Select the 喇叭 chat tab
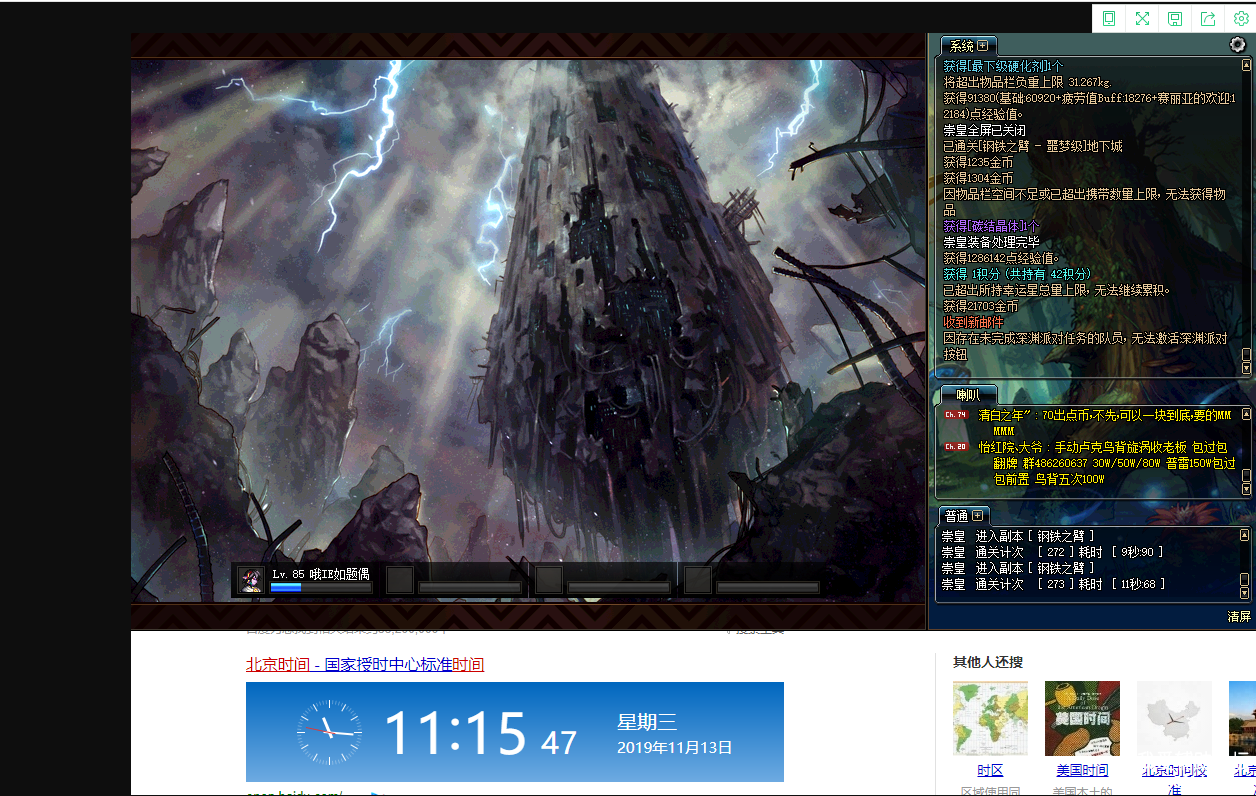Image resolution: width=1256 pixels, height=796 pixels. tap(968, 395)
